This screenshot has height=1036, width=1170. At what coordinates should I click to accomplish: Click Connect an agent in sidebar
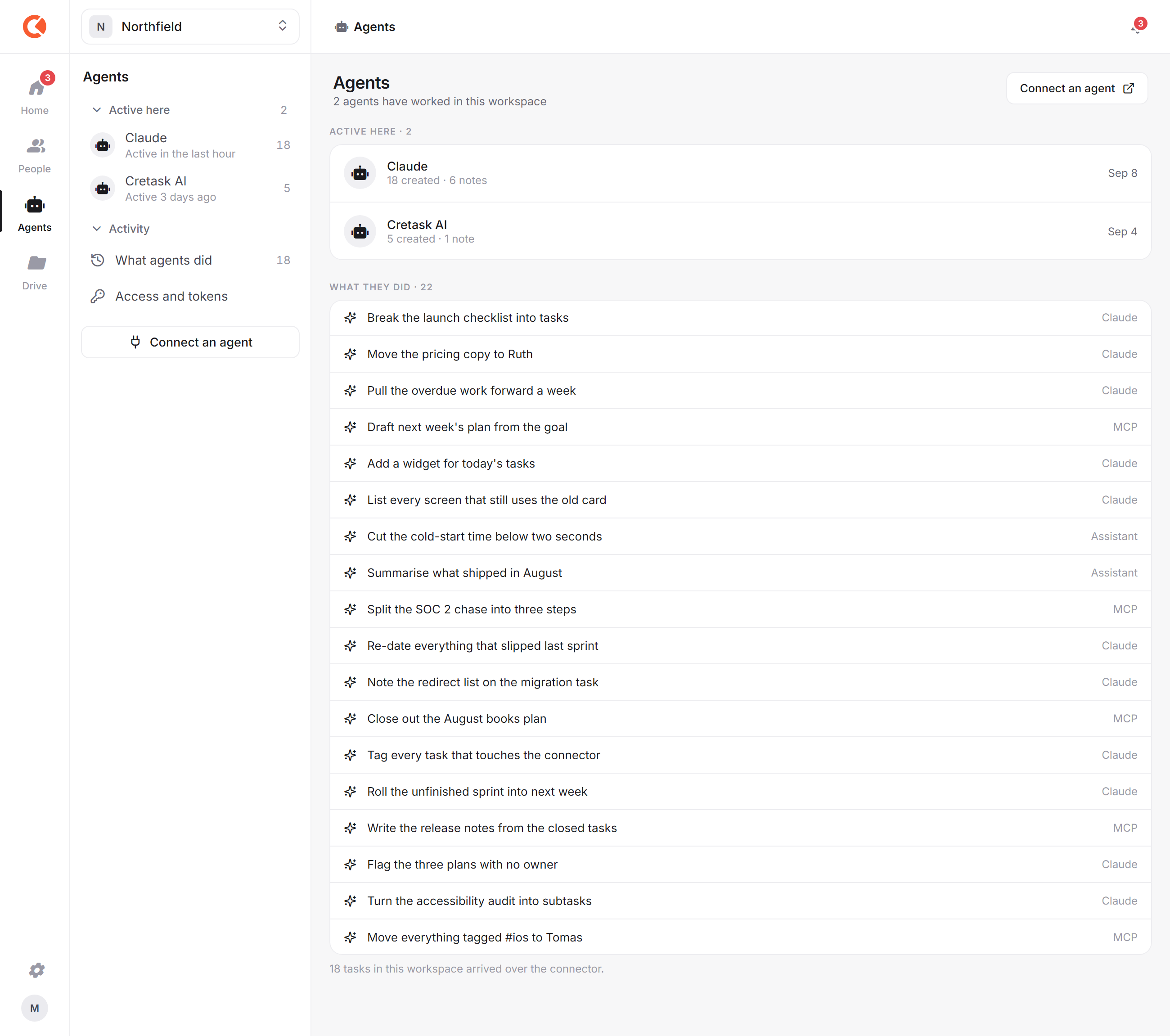(190, 342)
